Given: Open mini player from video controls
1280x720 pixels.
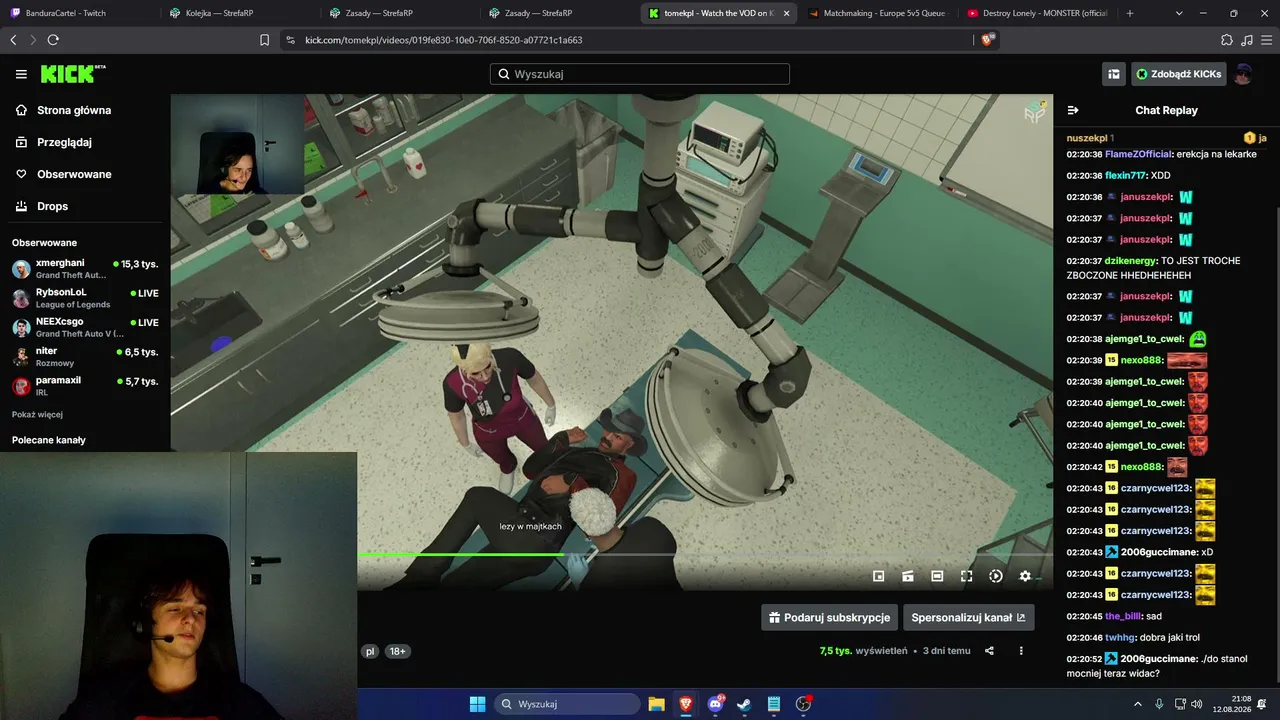Looking at the screenshot, I should 879,576.
